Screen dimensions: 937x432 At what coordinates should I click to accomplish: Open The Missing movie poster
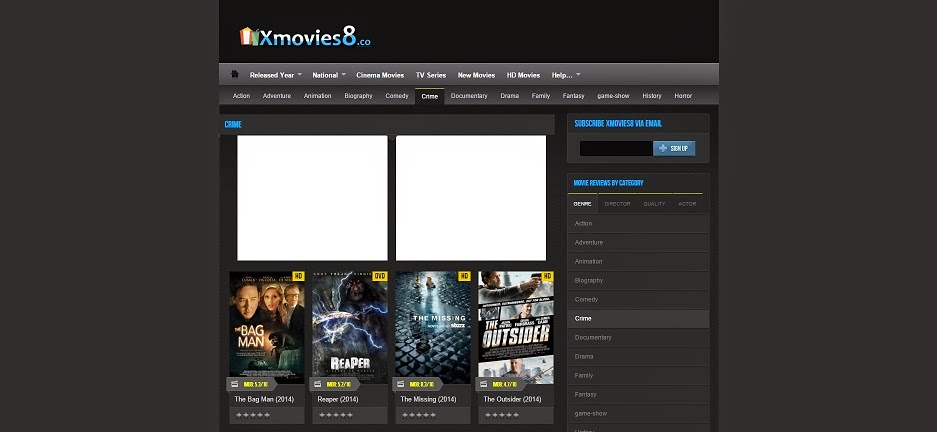[x=433, y=327]
